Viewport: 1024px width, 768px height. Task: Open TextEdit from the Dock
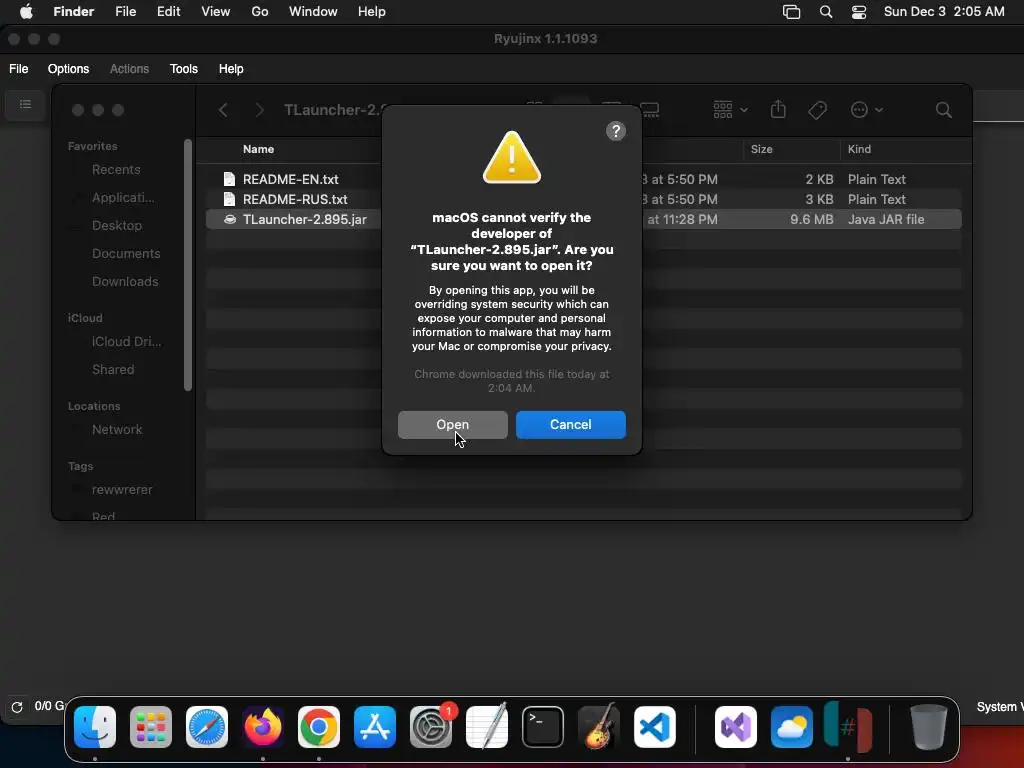point(487,726)
